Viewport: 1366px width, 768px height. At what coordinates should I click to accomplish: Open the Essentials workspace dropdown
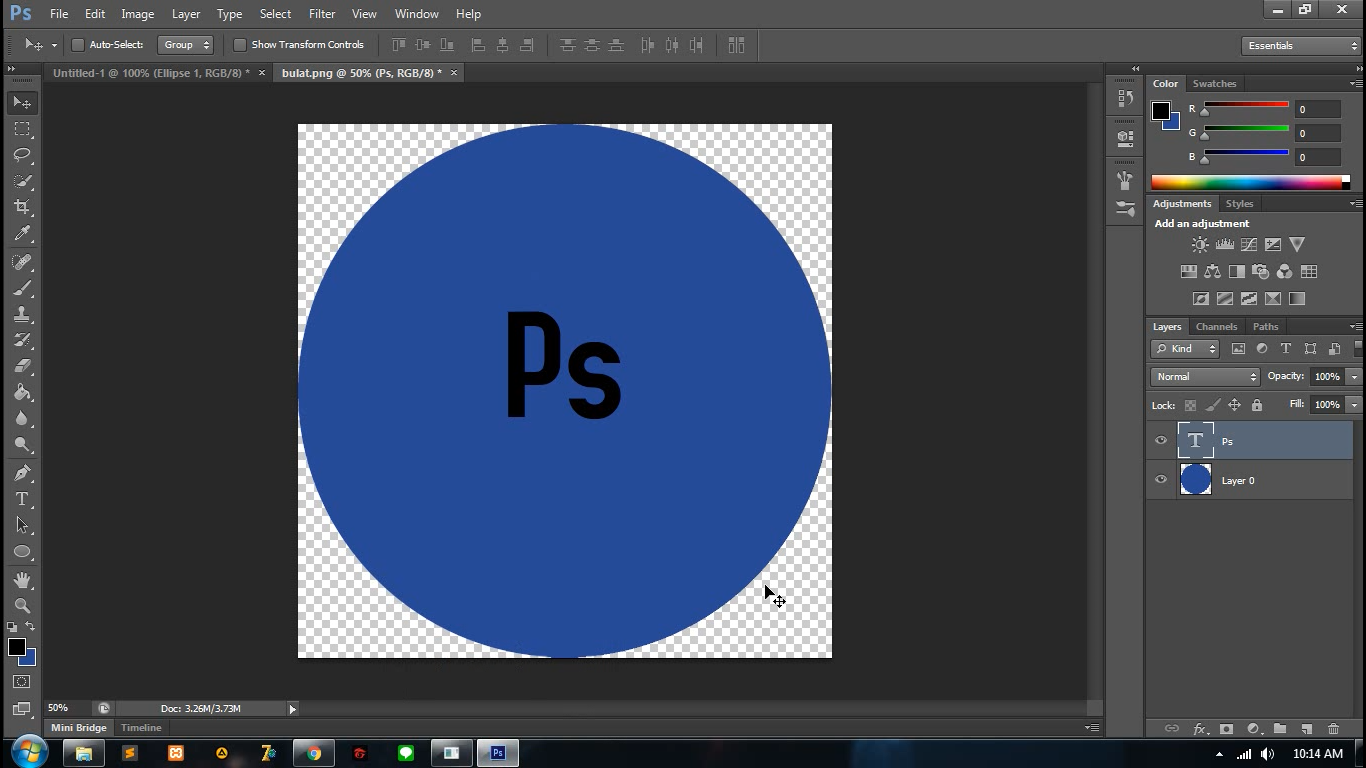tap(1301, 46)
